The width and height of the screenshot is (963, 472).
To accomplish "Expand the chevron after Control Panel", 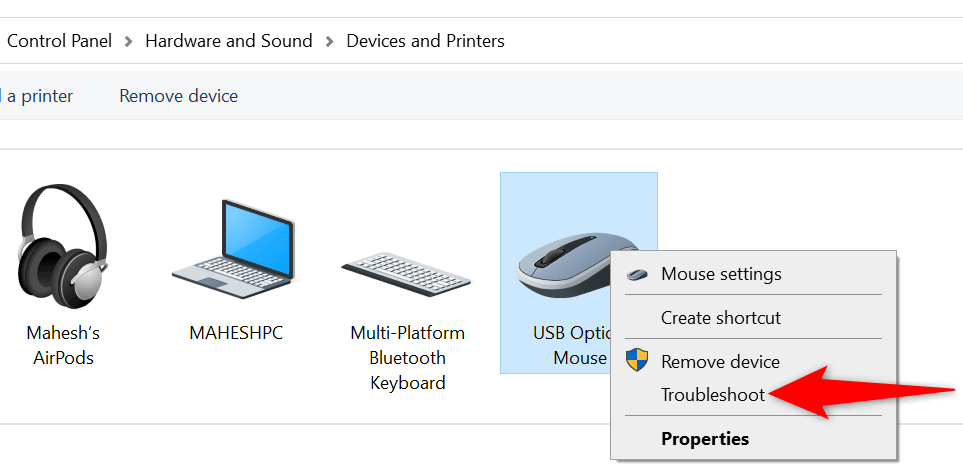I will click(x=131, y=42).
